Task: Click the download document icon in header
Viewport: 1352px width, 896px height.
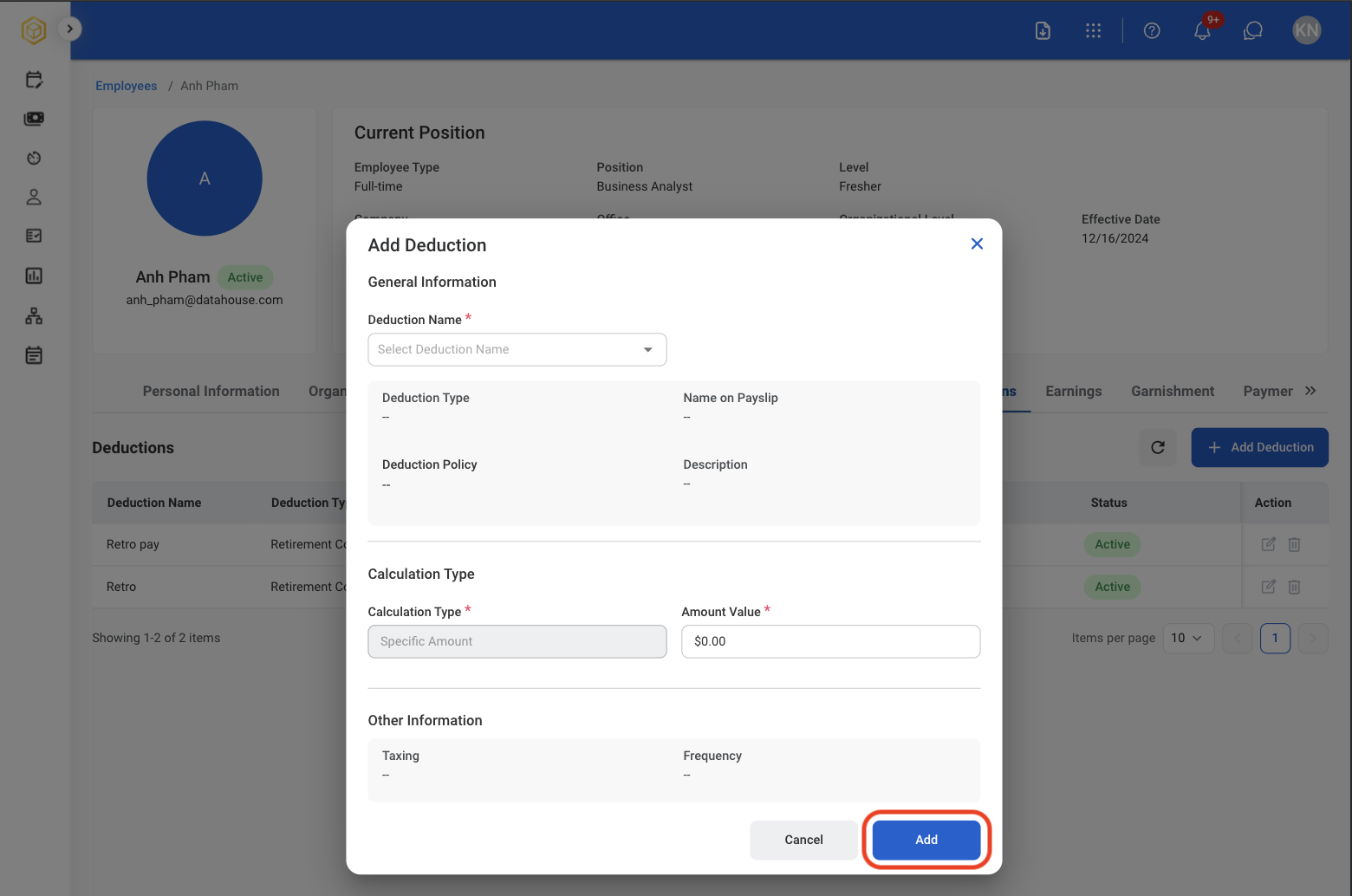Action: tap(1043, 30)
